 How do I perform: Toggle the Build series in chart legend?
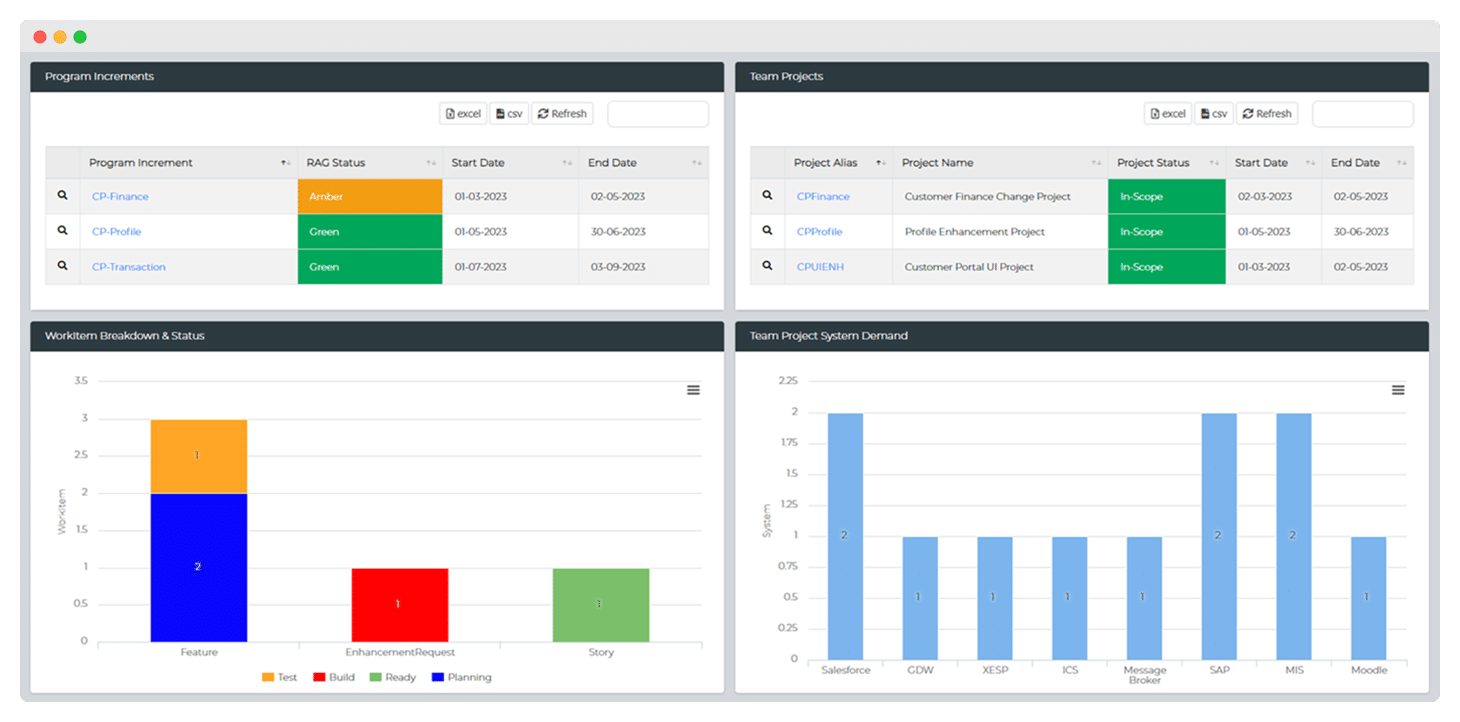333,677
